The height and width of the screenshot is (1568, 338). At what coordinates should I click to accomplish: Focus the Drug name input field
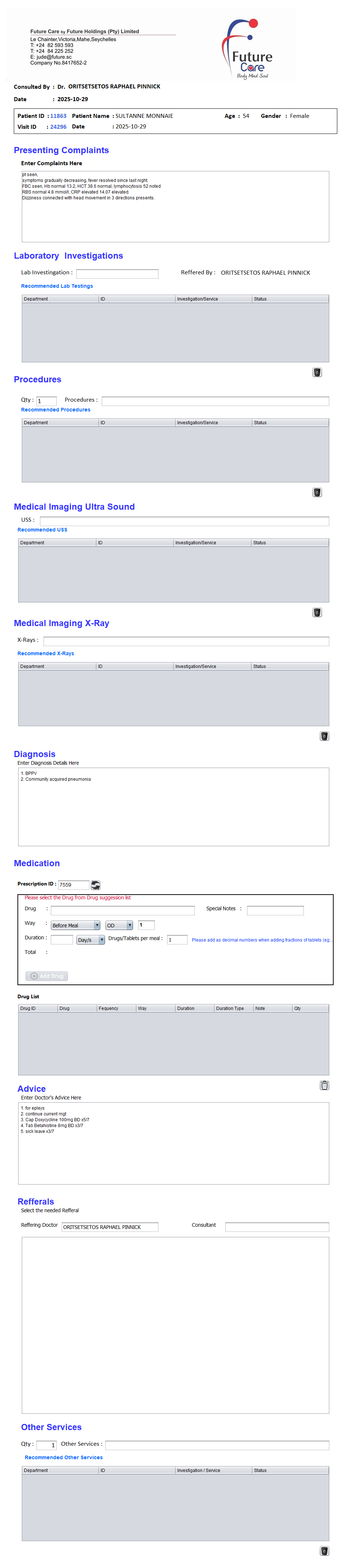[x=122, y=911]
